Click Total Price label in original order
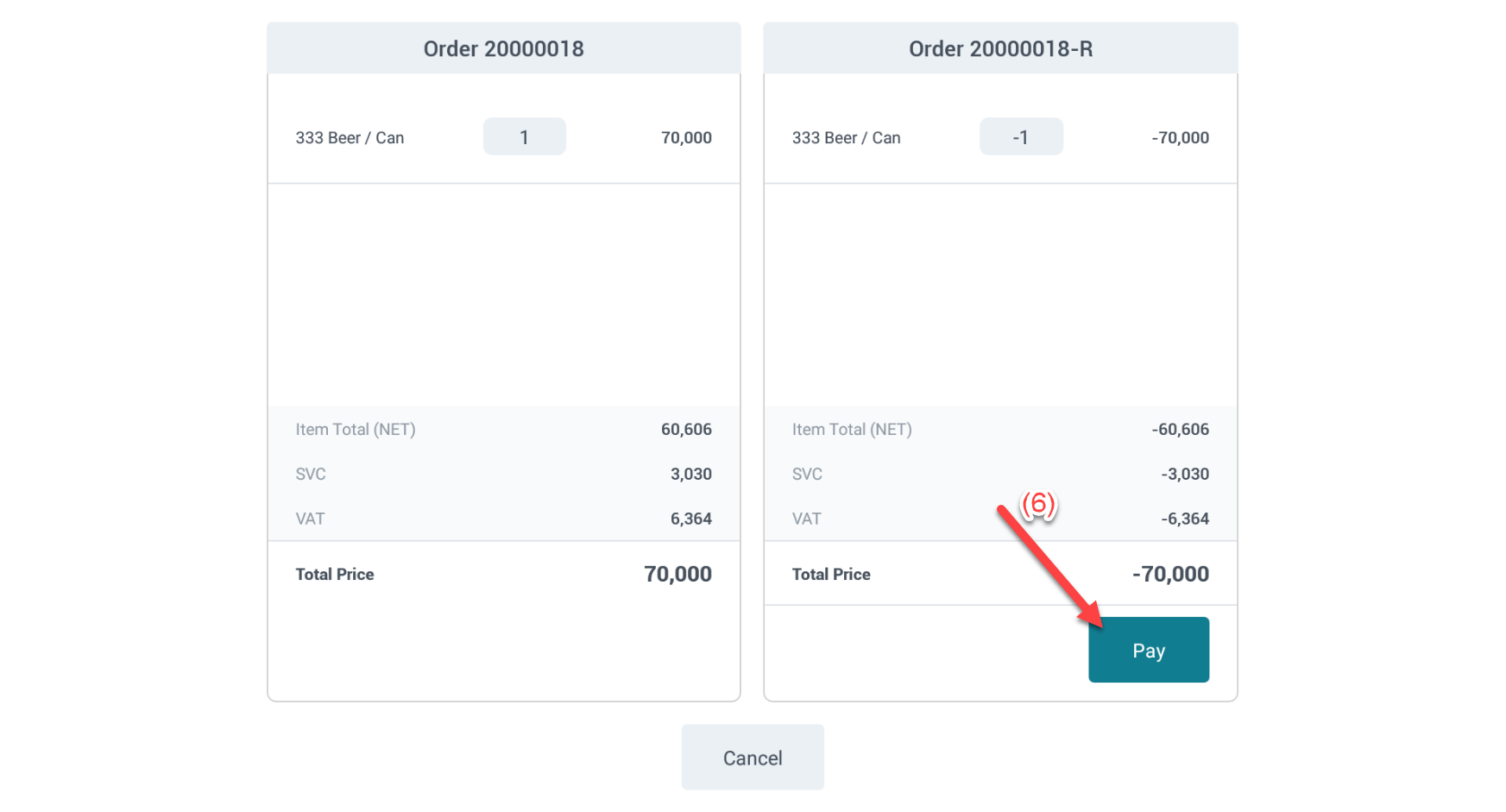Viewport: 1506px width, 812px height. (x=335, y=575)
